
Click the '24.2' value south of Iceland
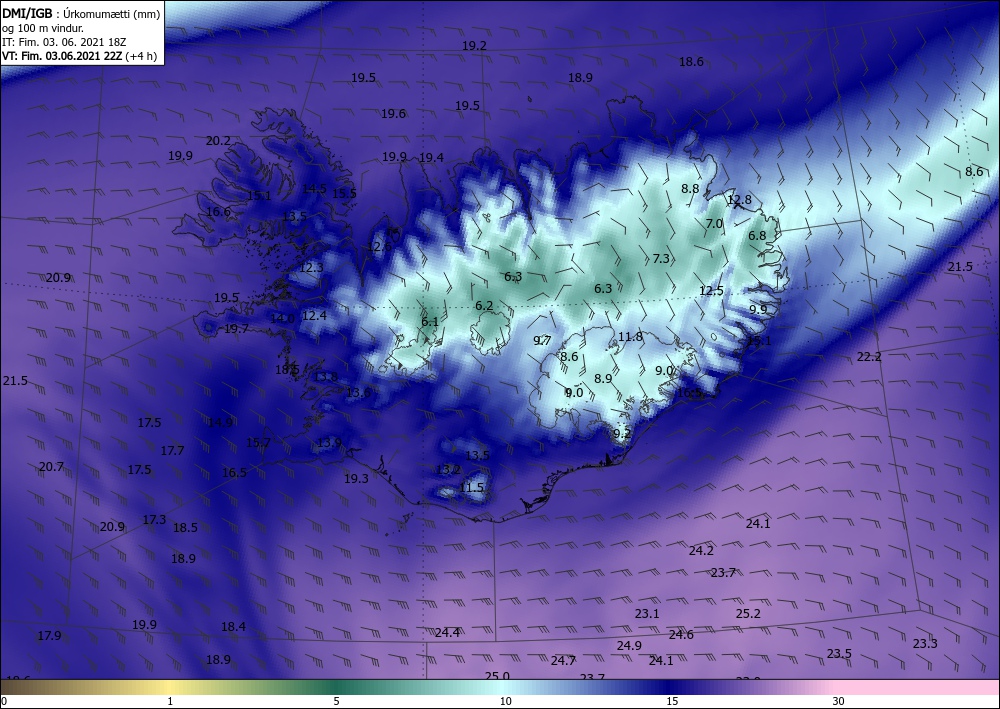[x=701, y=551]
